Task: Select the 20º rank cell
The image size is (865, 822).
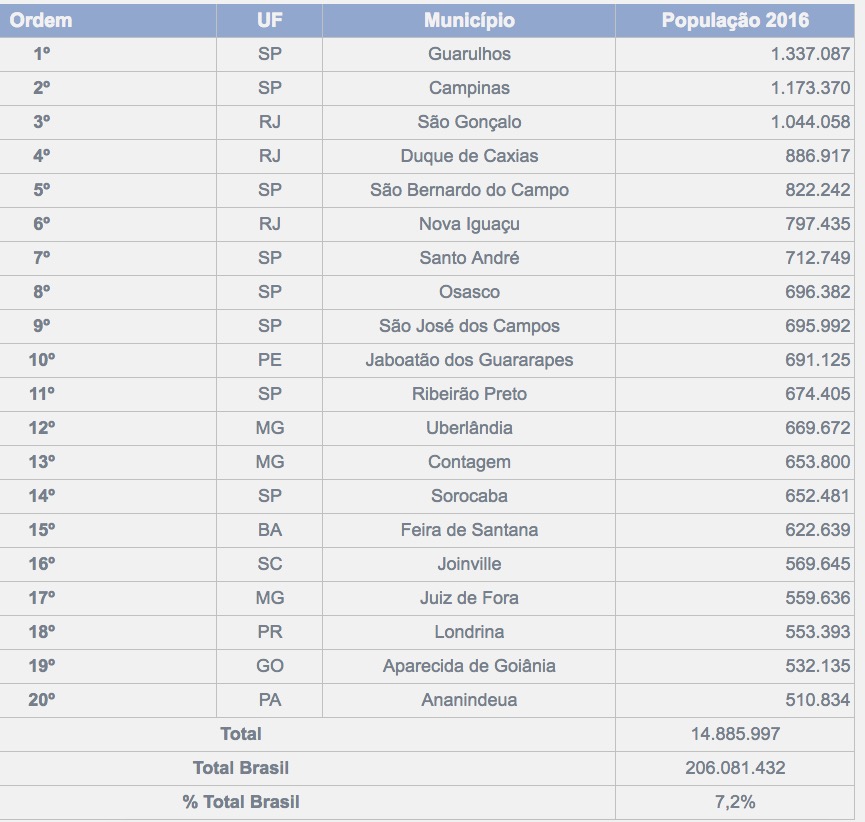Action: click(x=41, y=700)
